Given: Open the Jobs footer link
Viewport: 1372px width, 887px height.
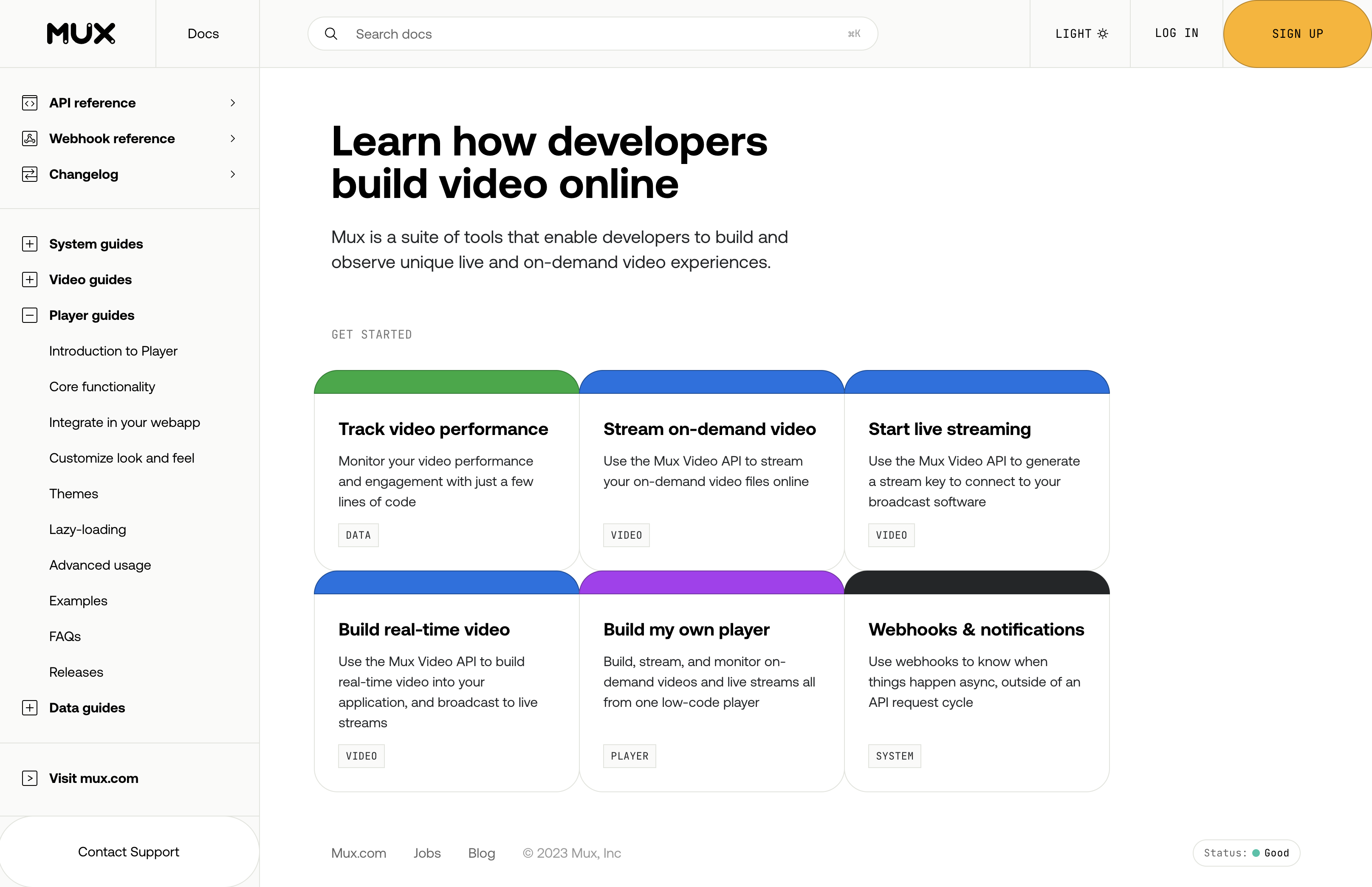Looking at the screenshot, I should tap(426, 853).
